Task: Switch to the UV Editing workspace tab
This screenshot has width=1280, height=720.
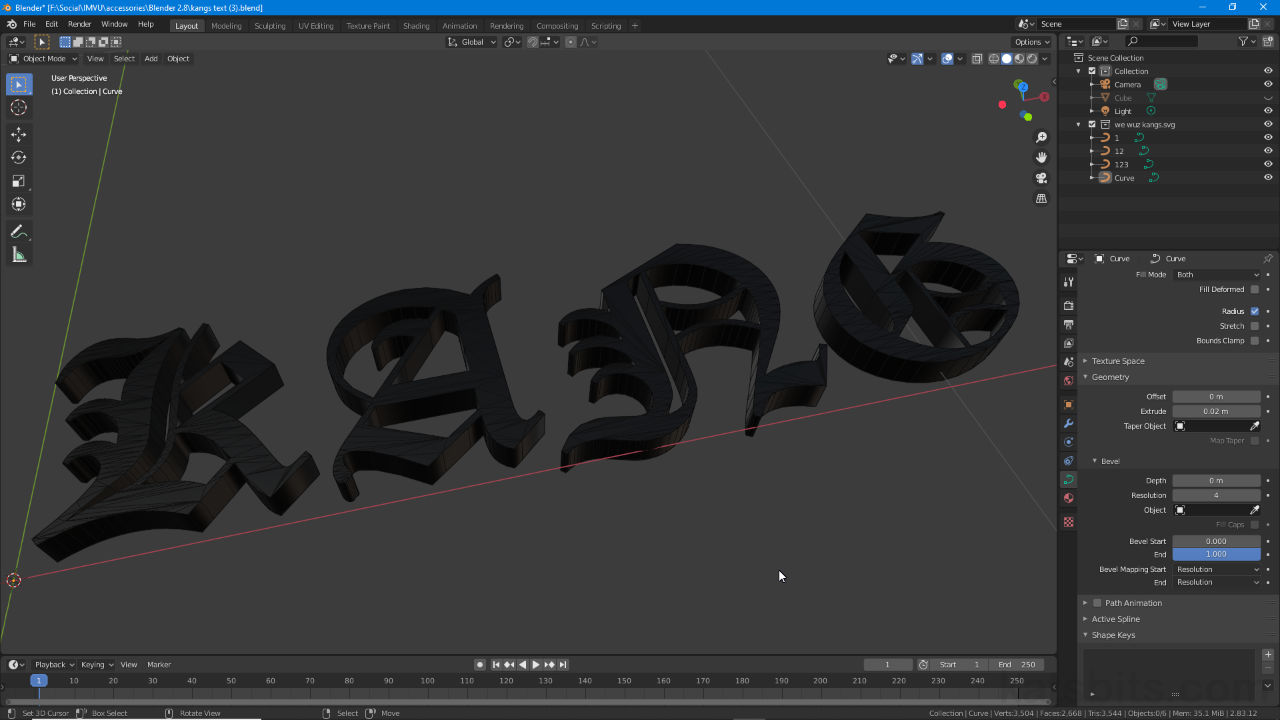Action: click(x=316, y=26)
